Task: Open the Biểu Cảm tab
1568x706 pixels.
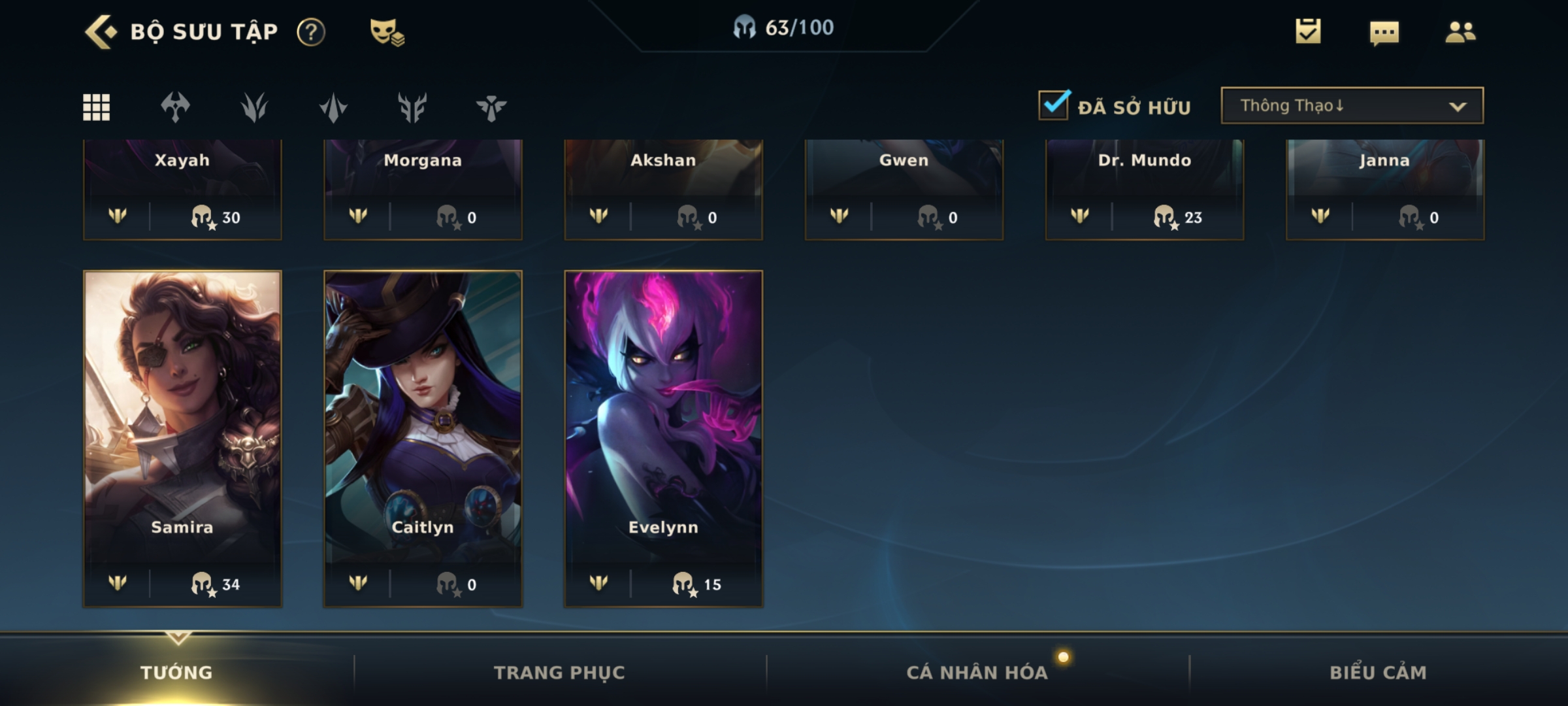Action: 1378,672
